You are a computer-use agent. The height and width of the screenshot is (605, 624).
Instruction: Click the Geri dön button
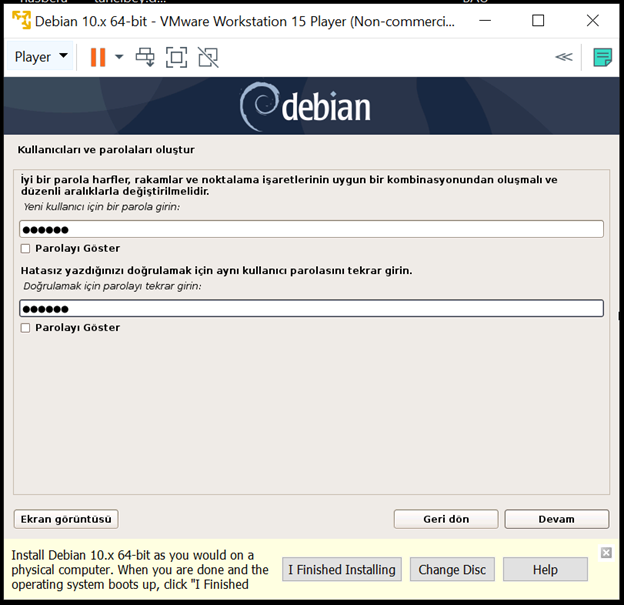pyautogui.click(x=446, y=519)
